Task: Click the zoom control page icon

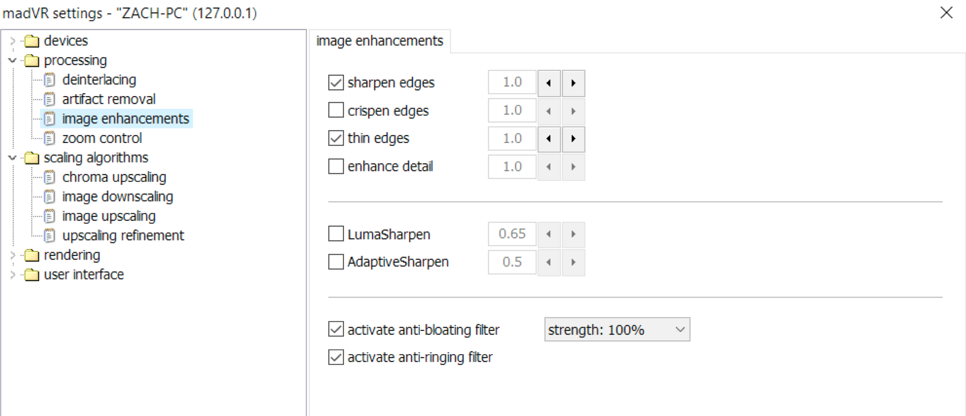Action: click(50, 138)
